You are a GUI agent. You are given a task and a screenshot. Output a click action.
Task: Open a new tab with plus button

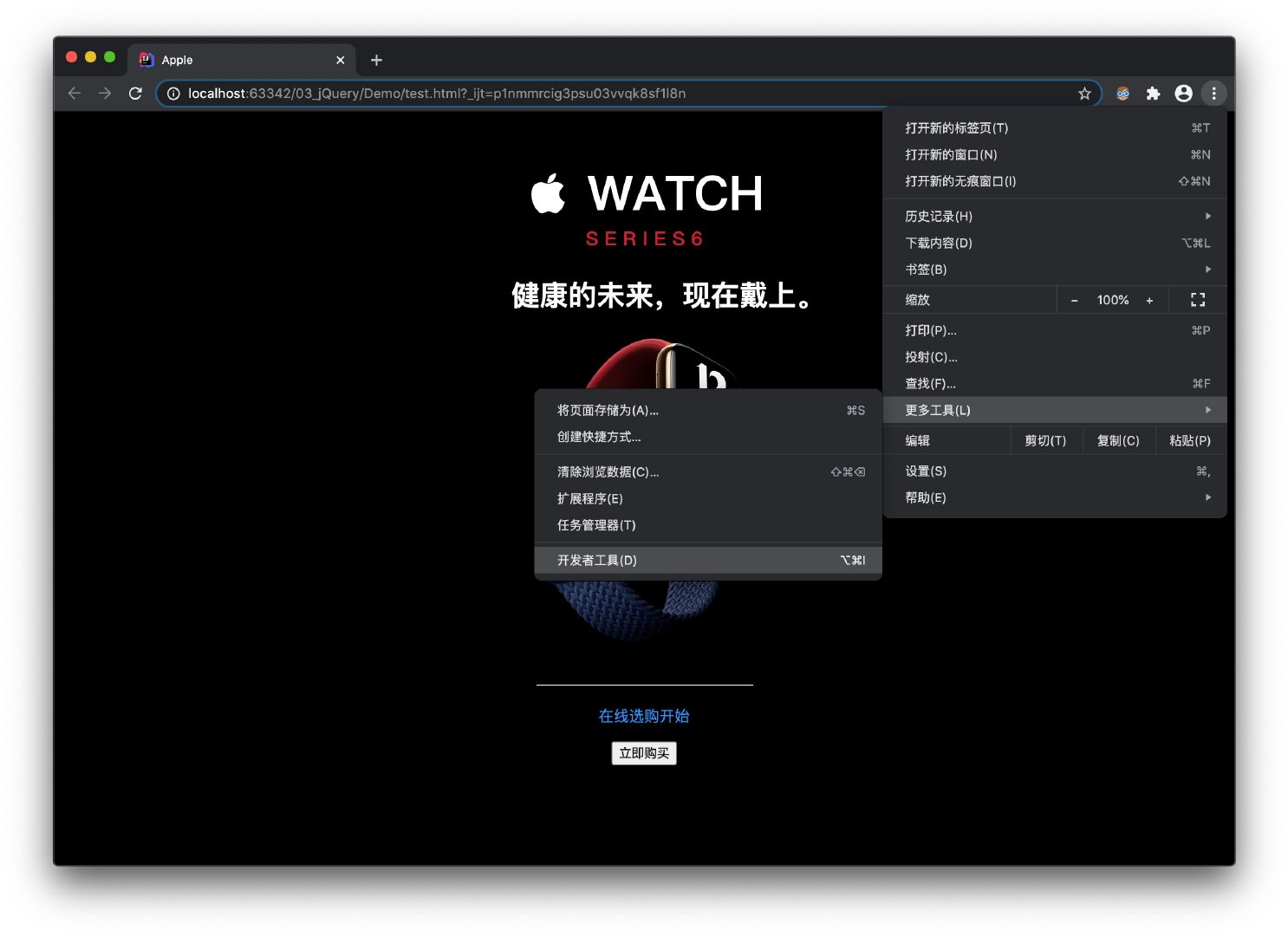point(376,60)
